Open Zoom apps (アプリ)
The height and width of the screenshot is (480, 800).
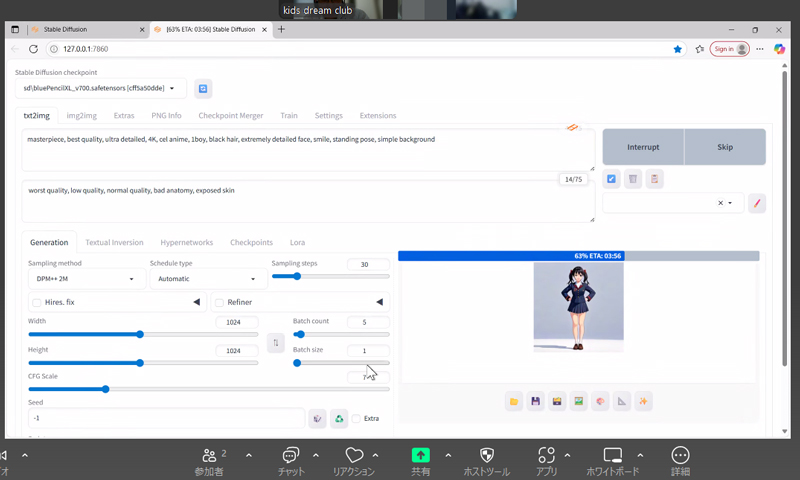coord(546,462)
